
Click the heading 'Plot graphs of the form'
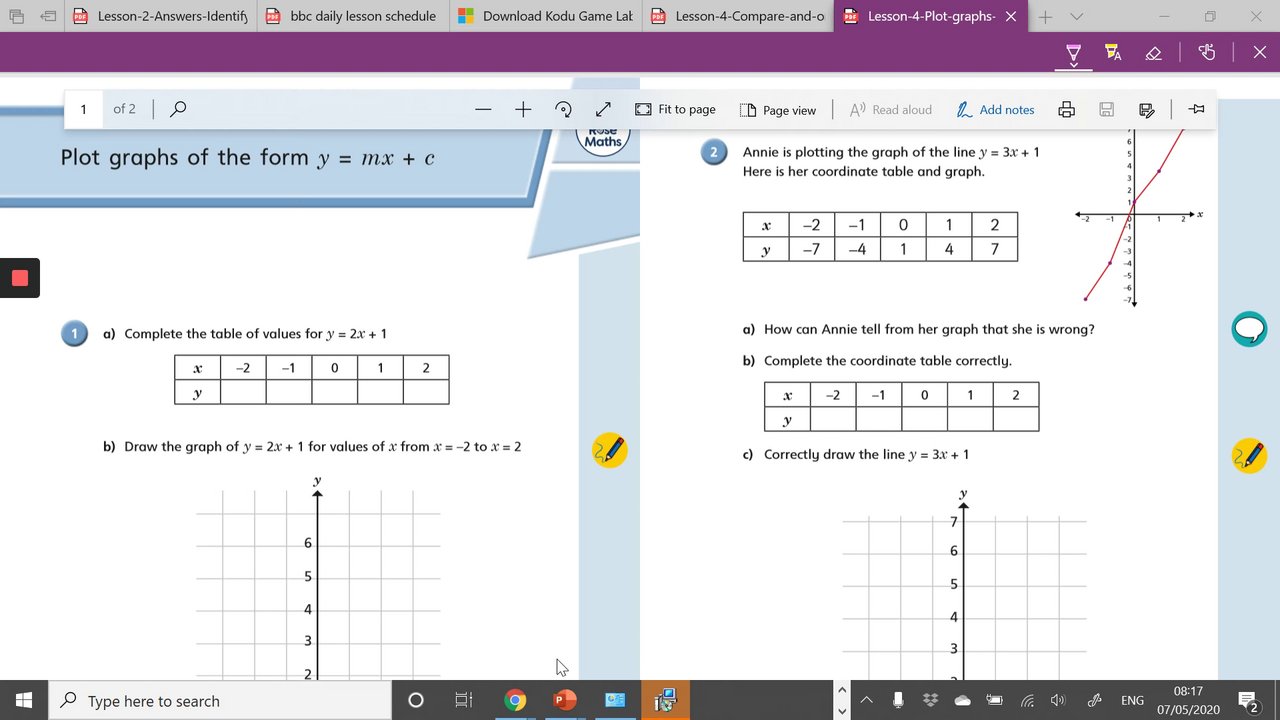pyautogui.click(x=184, y=157)
